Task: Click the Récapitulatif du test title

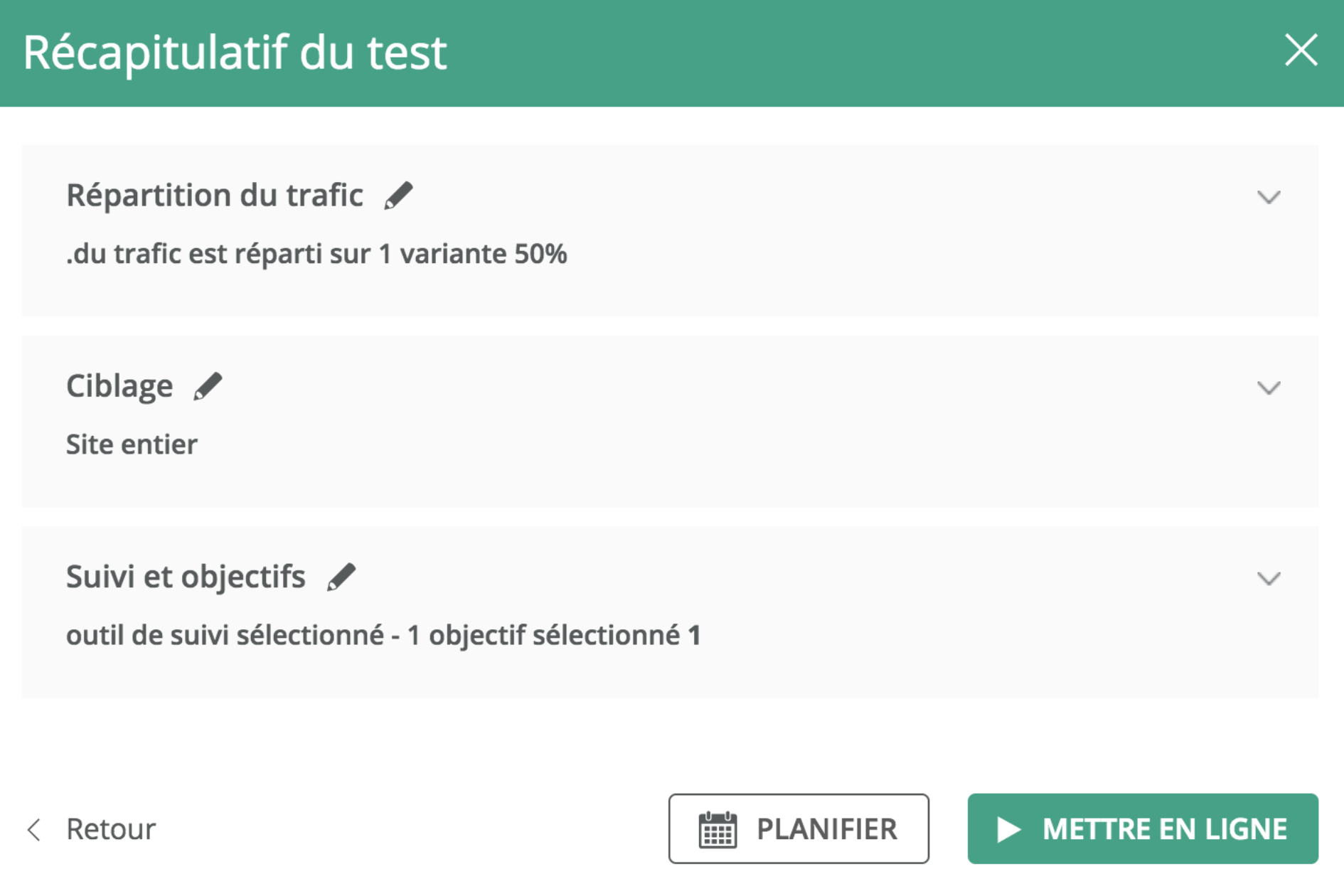Action: tap(235, 53)
